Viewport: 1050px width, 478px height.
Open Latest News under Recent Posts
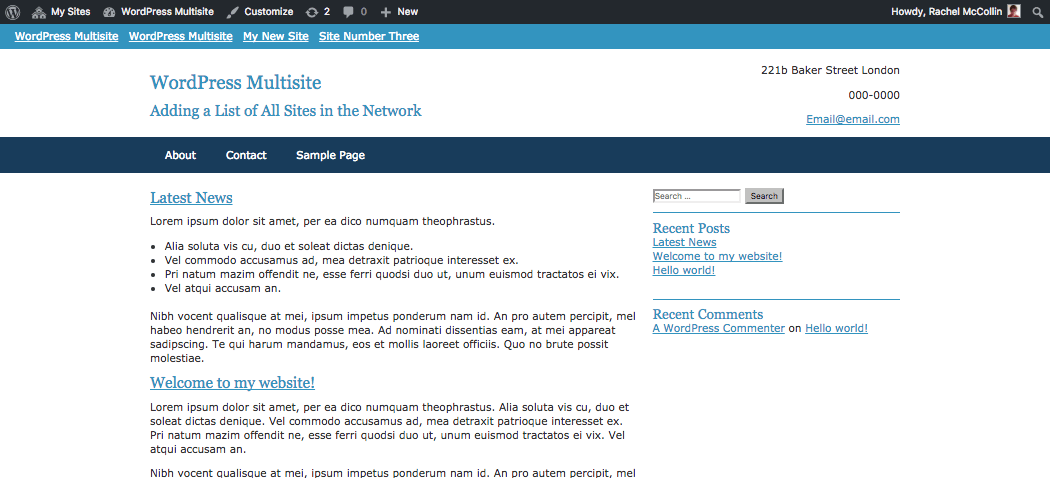coord(684,242)
